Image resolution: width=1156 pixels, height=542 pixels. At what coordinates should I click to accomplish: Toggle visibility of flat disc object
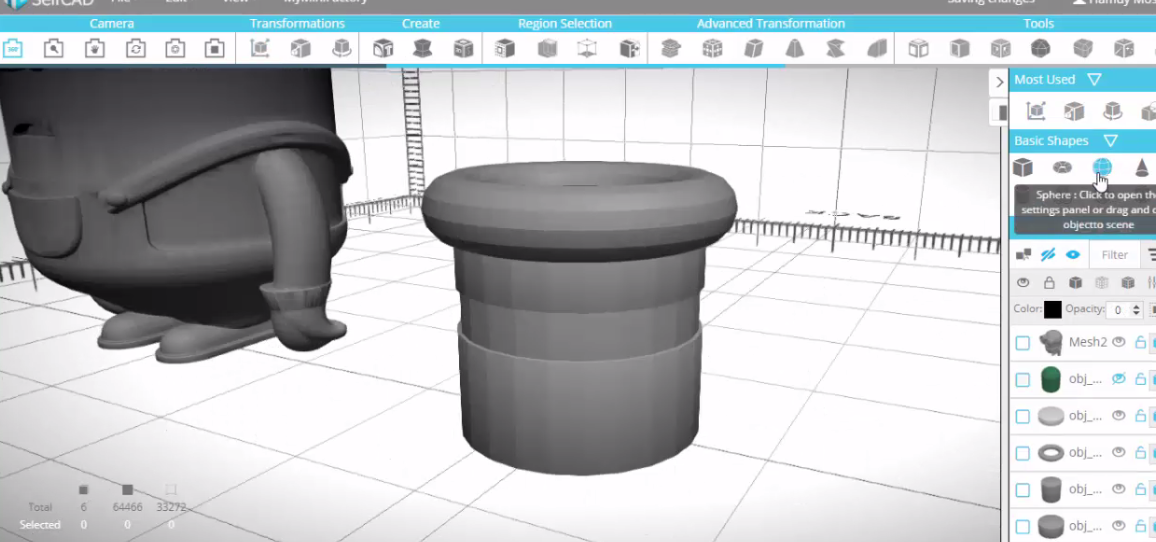click(x=1118, y=415)
